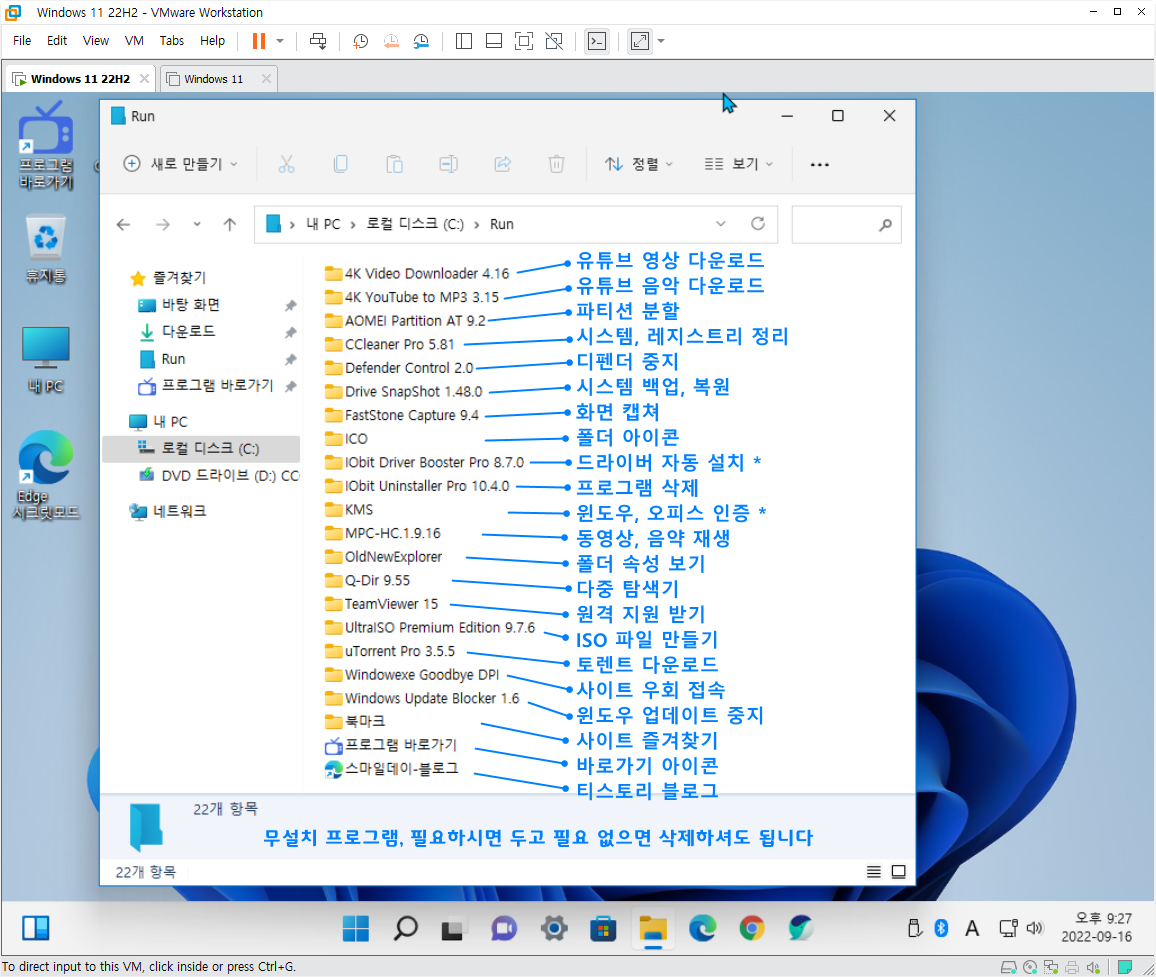Expand the stretch guest dropdown arrow
Viewport: 1156px width, 977px height.
pos(661,41)
